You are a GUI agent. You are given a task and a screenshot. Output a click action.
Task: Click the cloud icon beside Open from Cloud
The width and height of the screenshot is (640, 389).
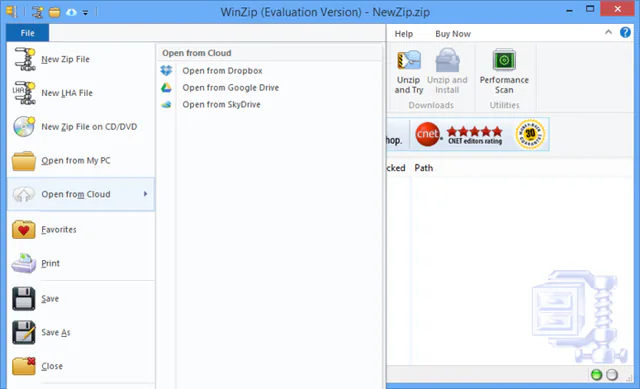point(24,194)
